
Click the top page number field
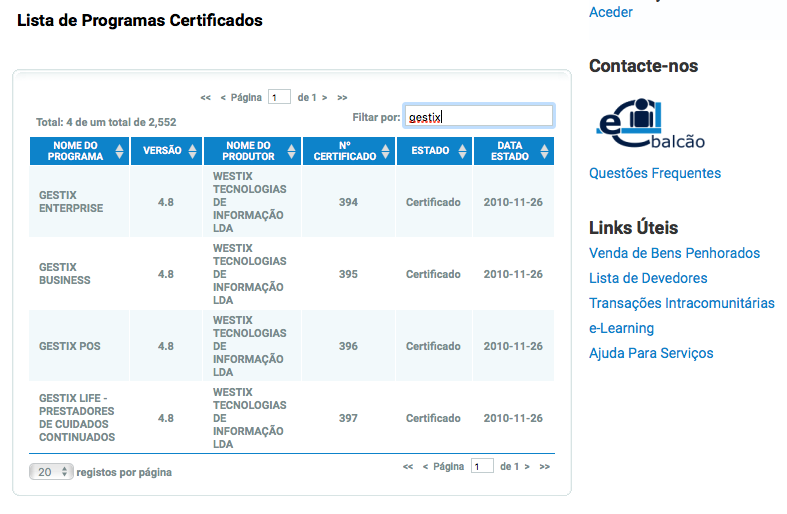pos(279,97)
